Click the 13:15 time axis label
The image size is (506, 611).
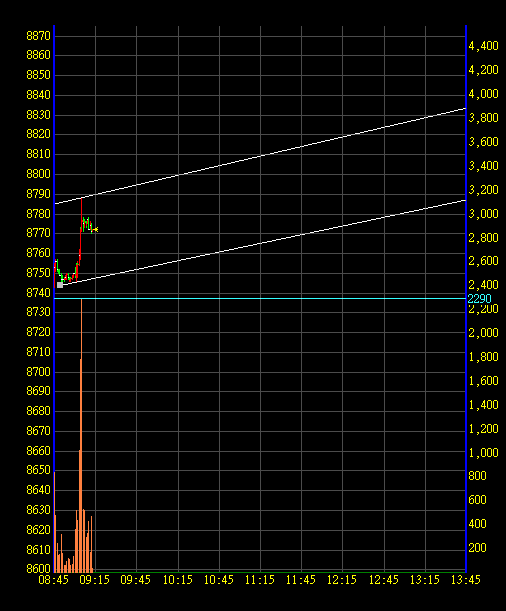425,580
